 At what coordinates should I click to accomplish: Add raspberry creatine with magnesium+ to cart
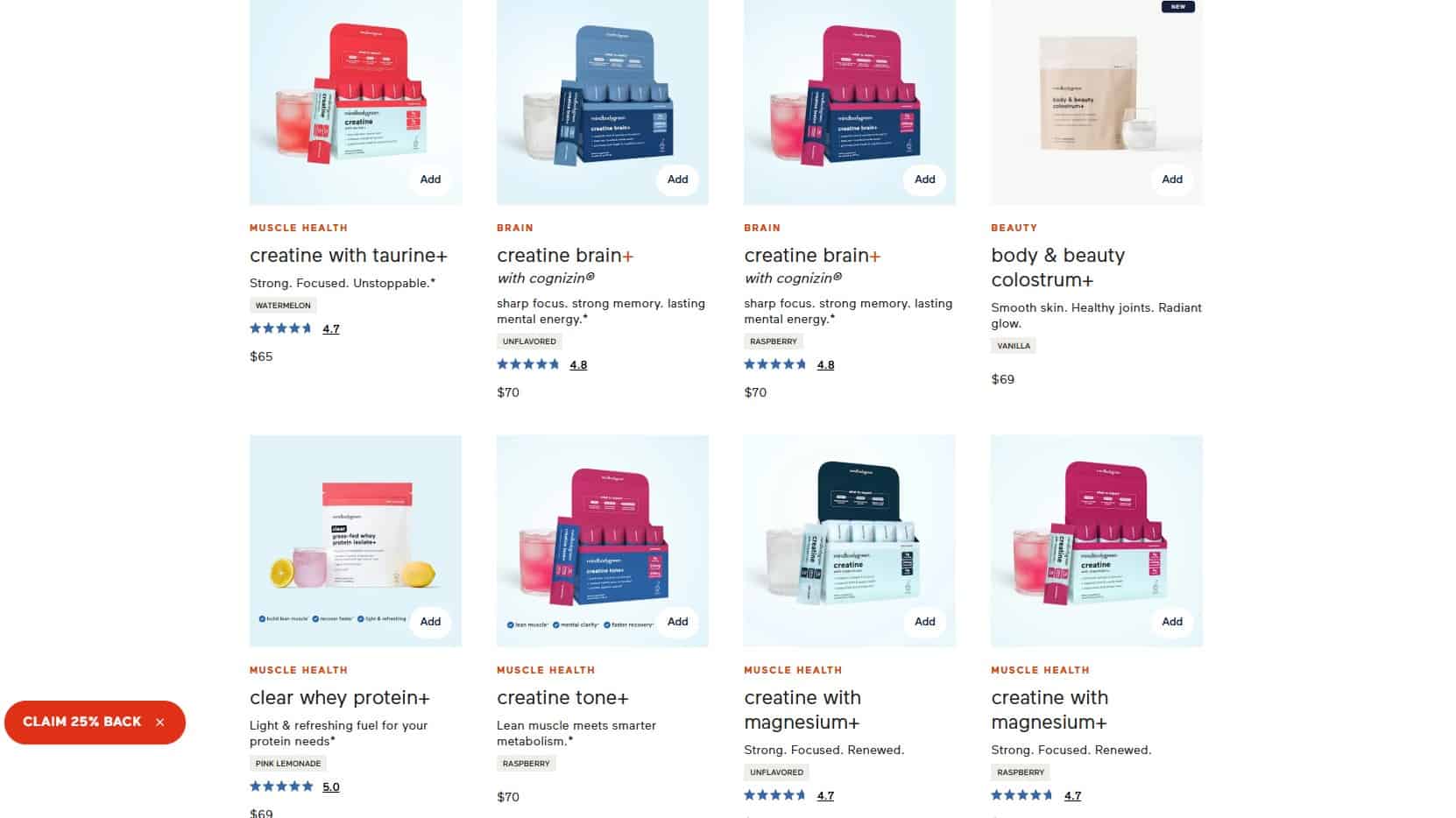click(1171, 622)
